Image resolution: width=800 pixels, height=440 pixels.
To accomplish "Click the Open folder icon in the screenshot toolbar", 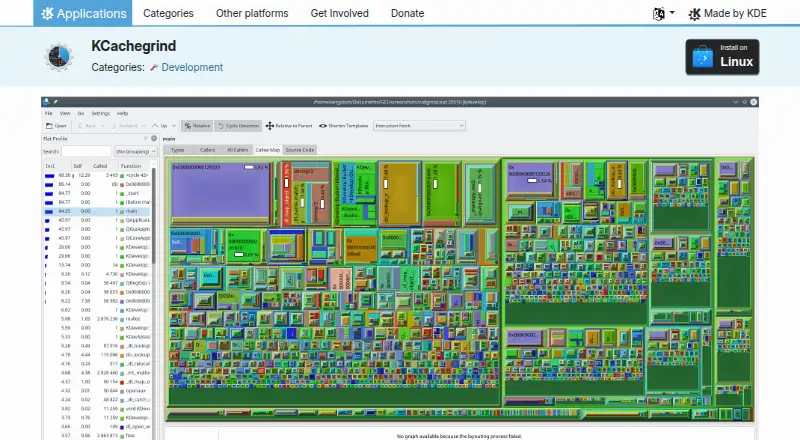I will [49, 126].
